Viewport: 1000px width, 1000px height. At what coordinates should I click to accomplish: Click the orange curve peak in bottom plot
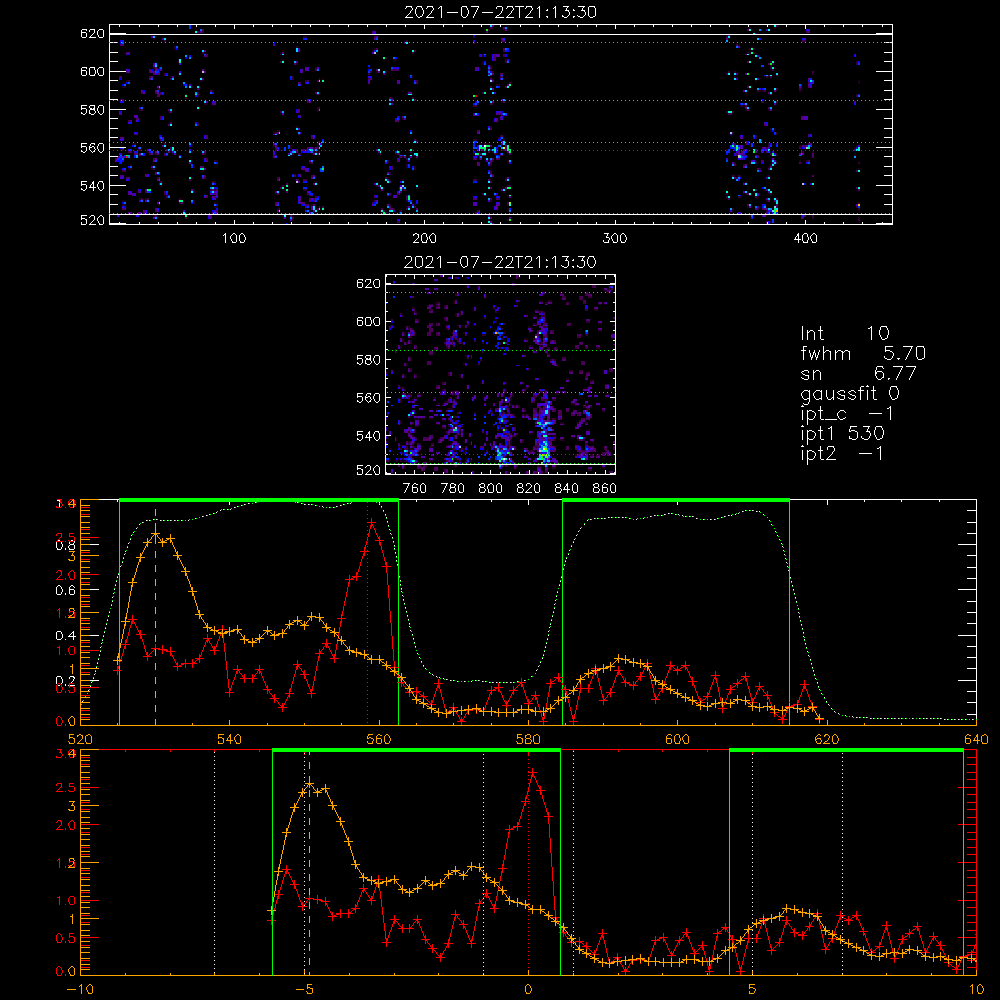tap(310, 784)
